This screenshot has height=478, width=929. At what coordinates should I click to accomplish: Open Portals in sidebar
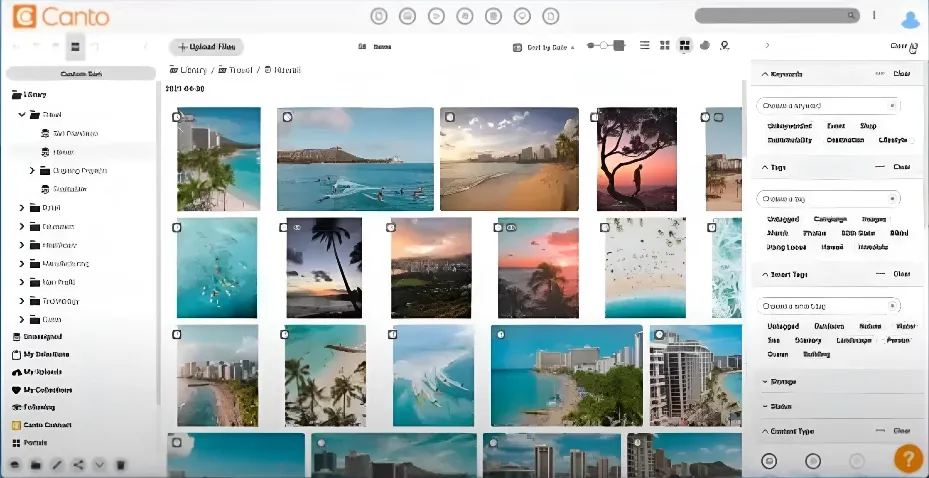coord(30,442)
